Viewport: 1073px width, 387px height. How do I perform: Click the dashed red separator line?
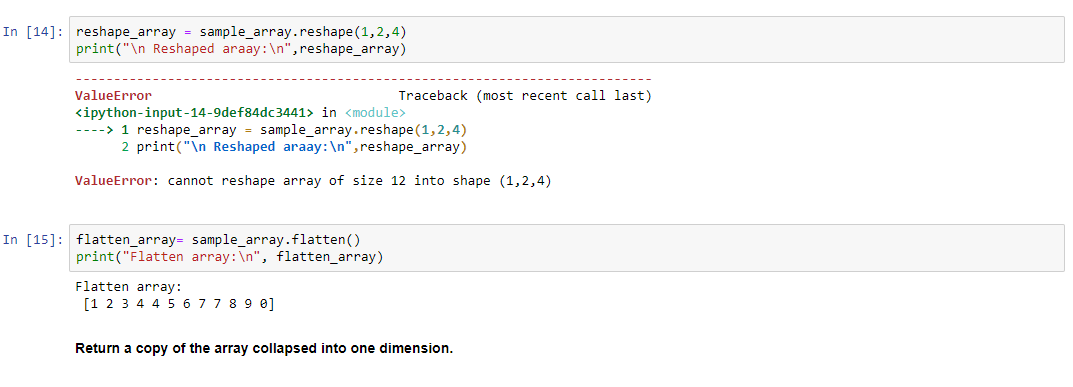tap(363, 80)
